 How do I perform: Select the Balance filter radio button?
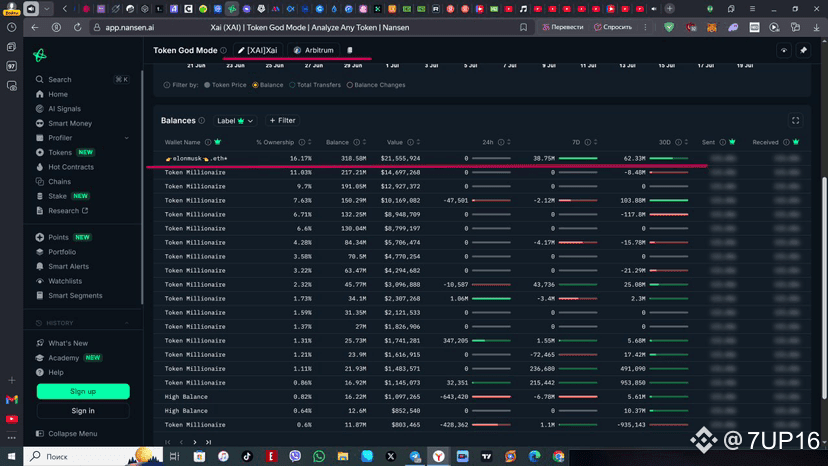255,85
